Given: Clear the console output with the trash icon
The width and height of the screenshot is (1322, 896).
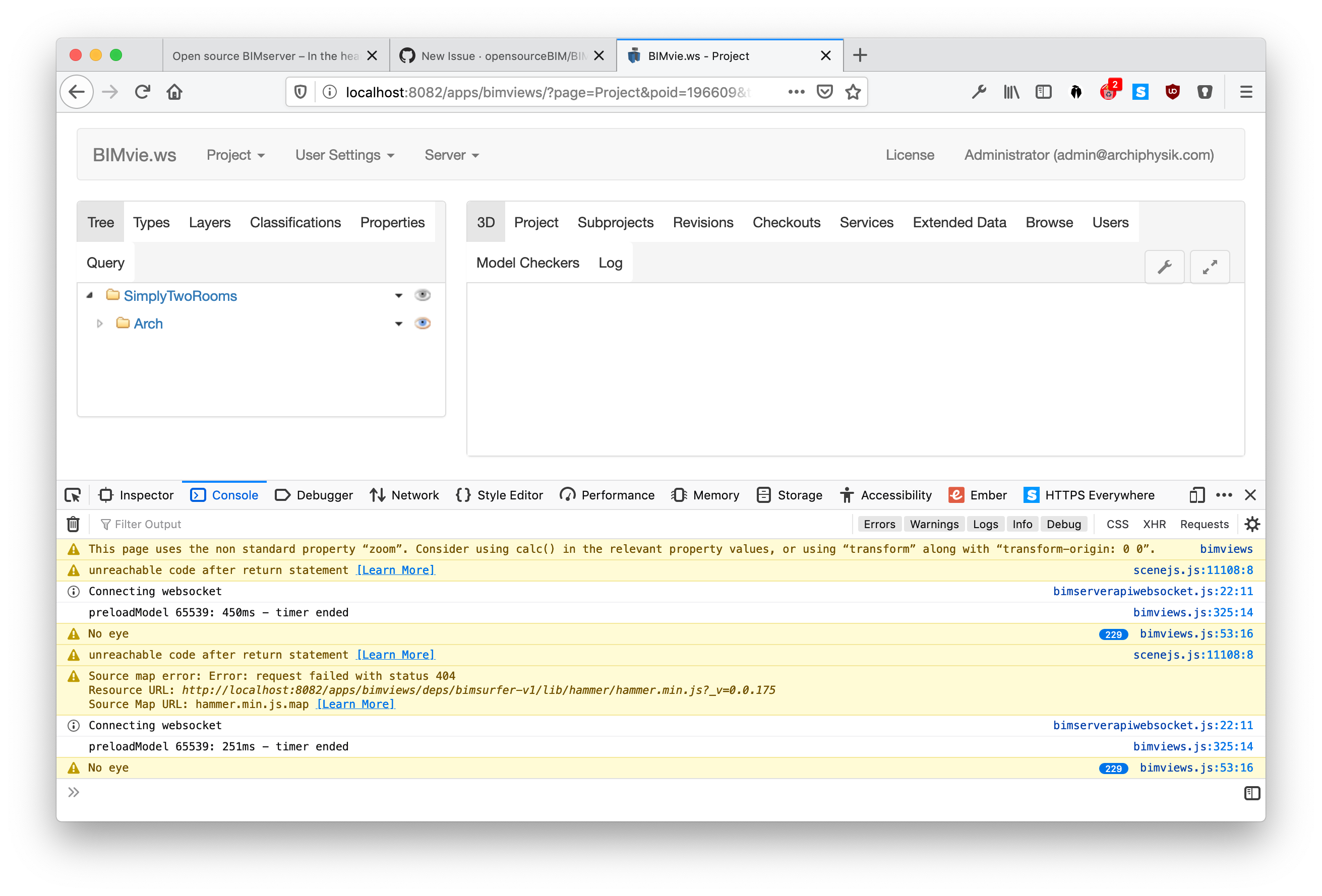Looking at the screenshot, I should click(72, 524).
